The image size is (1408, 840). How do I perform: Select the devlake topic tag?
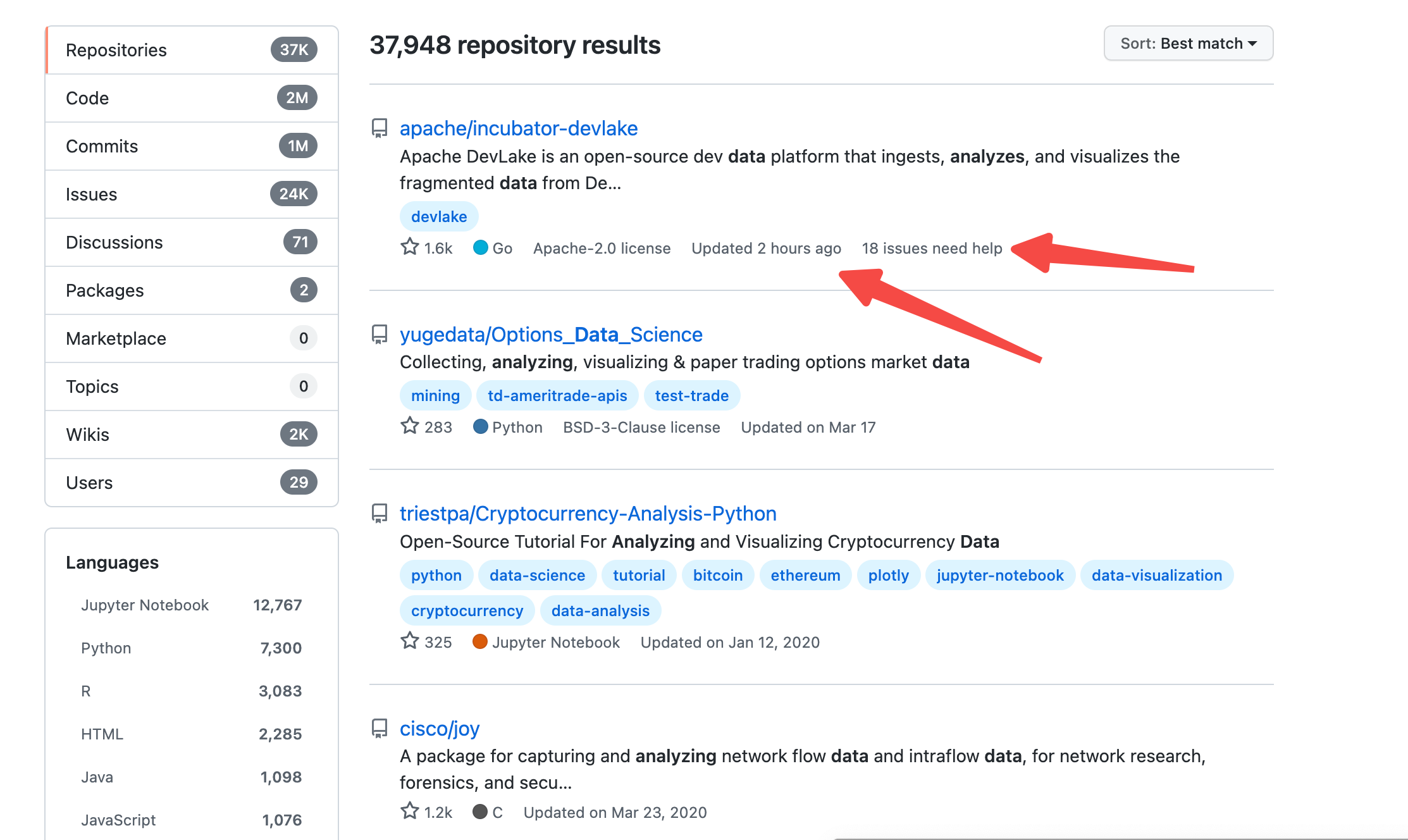[439, 217]
